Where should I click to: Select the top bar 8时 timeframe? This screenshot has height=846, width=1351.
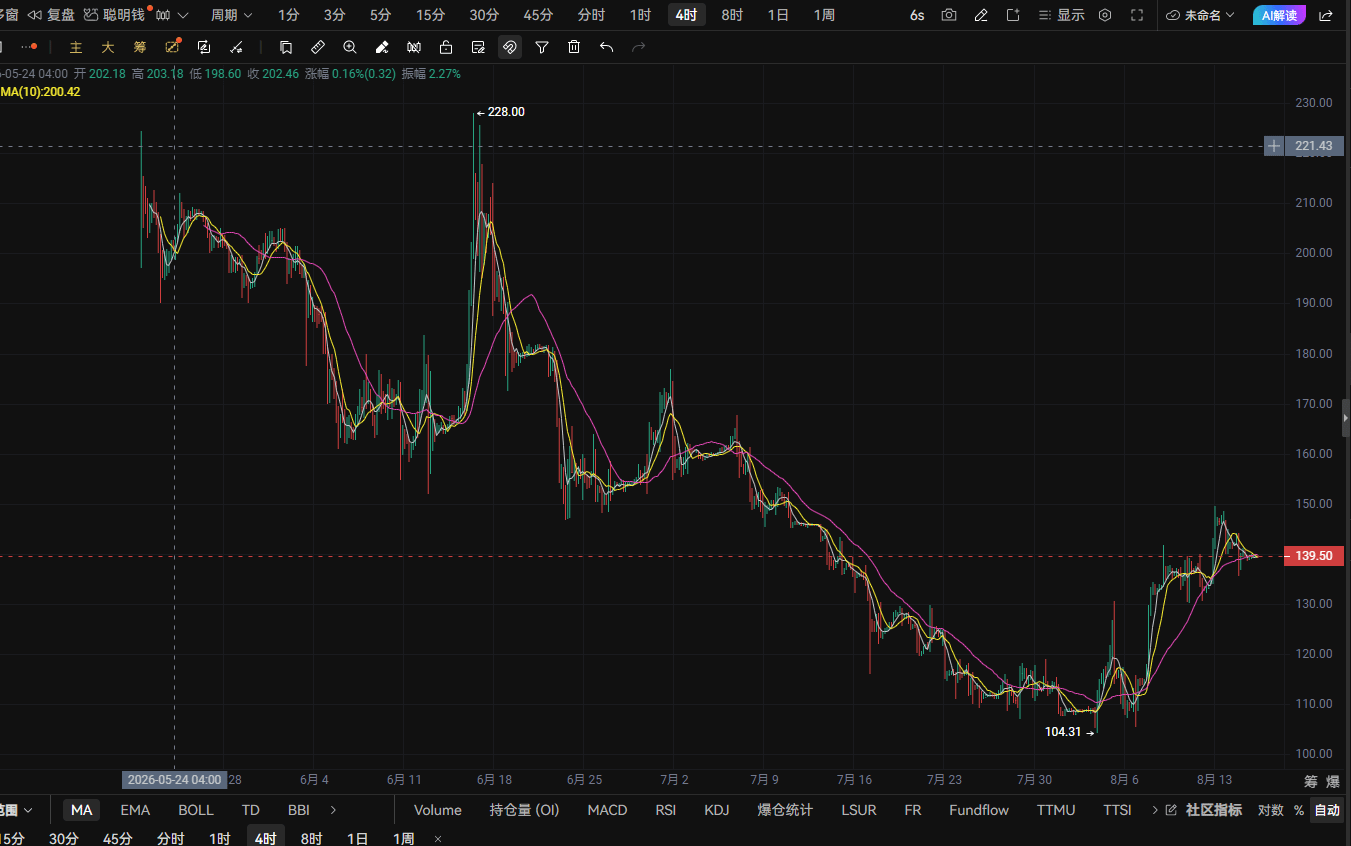pos(732,15)
